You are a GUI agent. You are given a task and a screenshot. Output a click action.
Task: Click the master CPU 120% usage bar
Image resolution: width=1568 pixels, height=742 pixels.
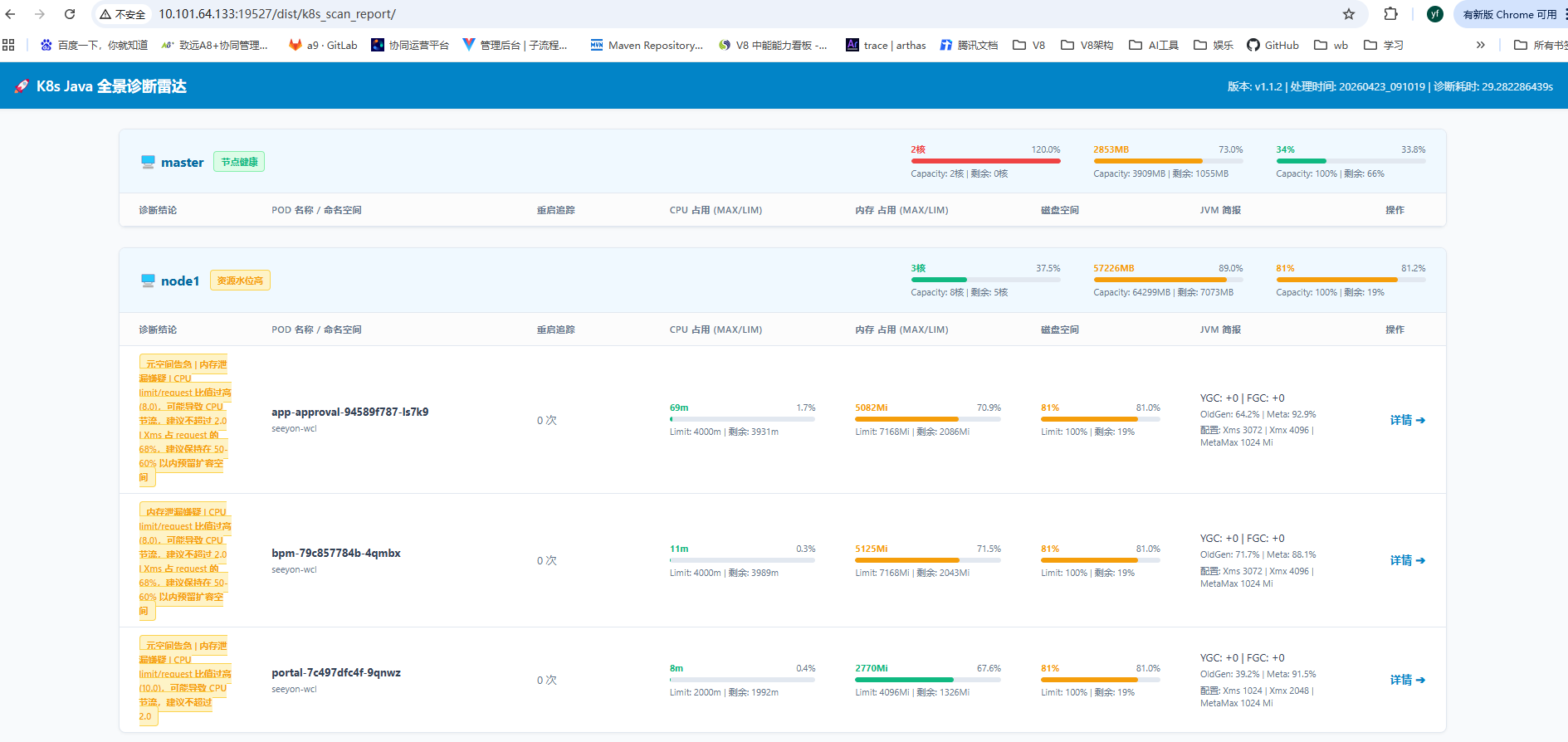click(985, 161)
